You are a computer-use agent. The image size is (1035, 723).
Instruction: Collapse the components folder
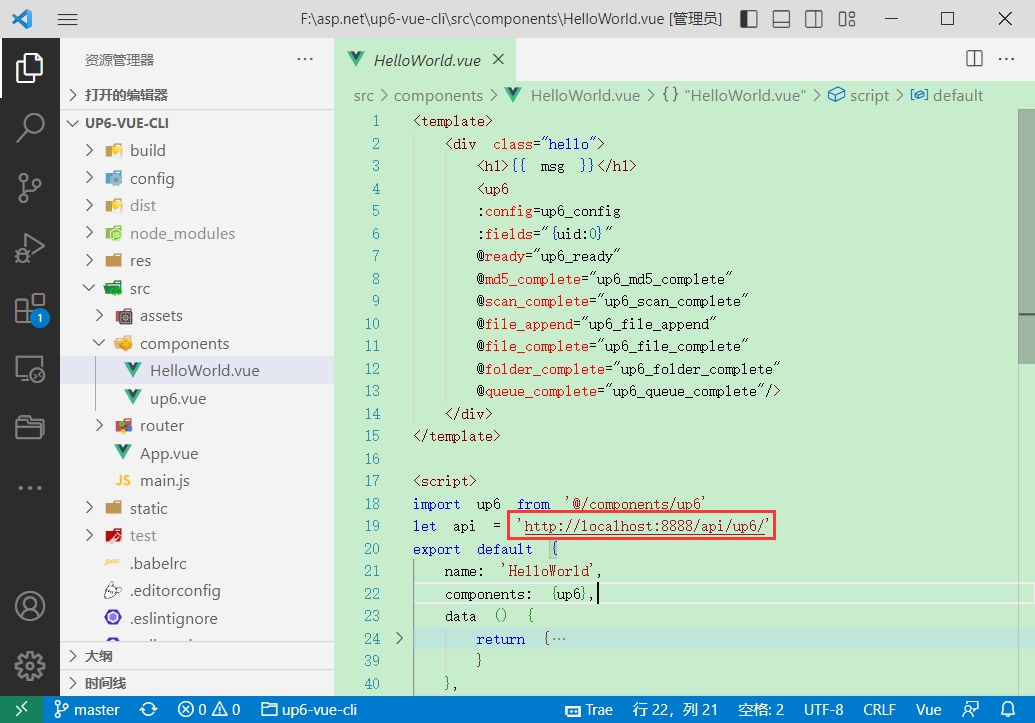coord(184,343)
